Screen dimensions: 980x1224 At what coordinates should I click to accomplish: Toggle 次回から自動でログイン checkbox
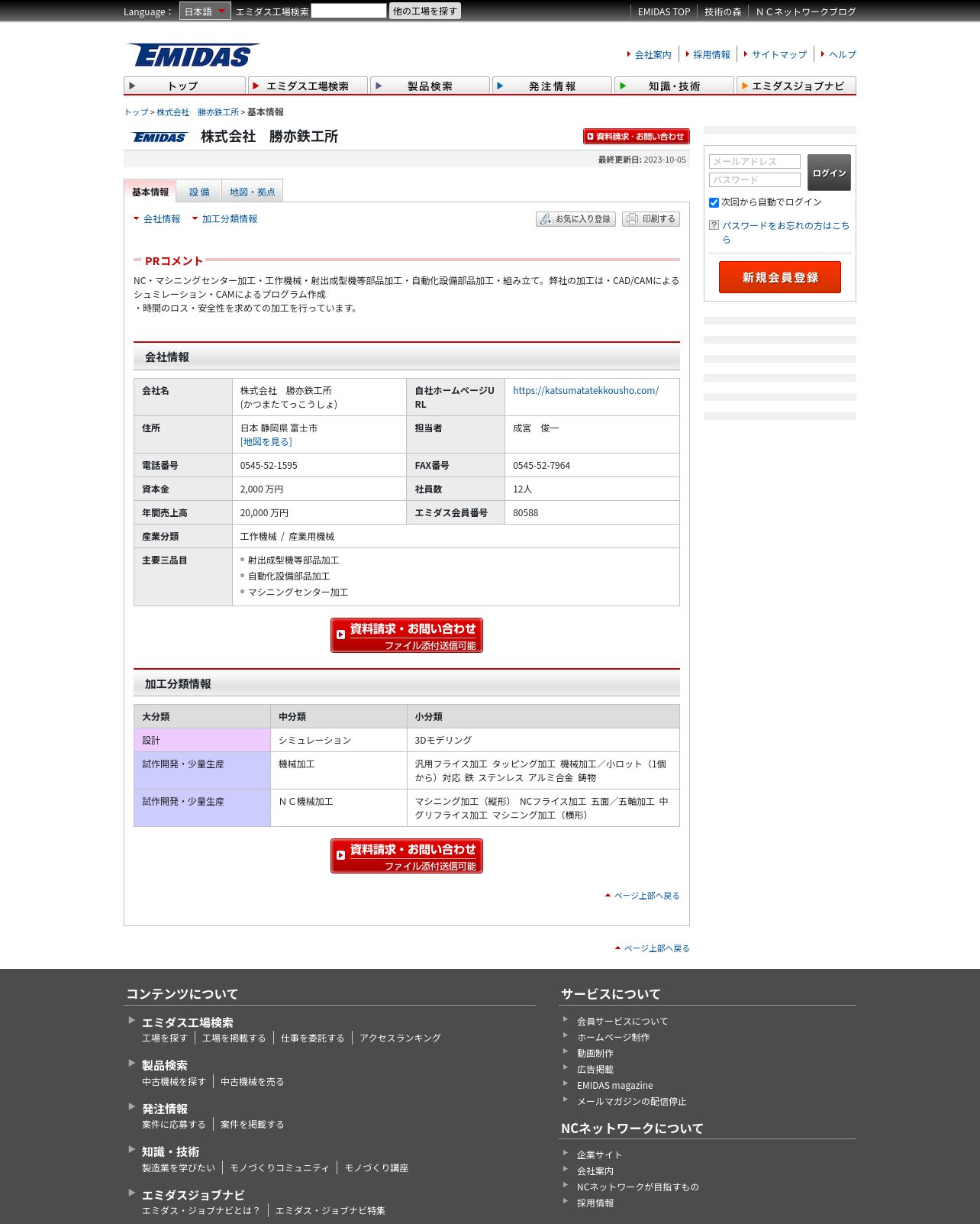click(x=714, y=202)
